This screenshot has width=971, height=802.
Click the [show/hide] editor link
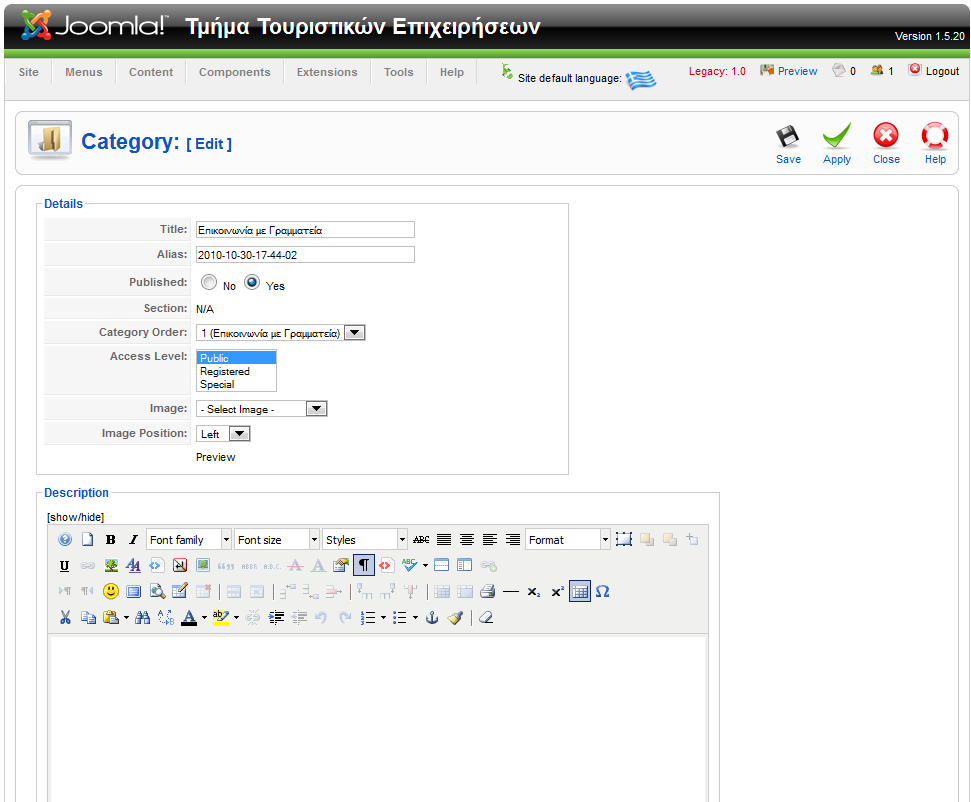coord(76,517)
